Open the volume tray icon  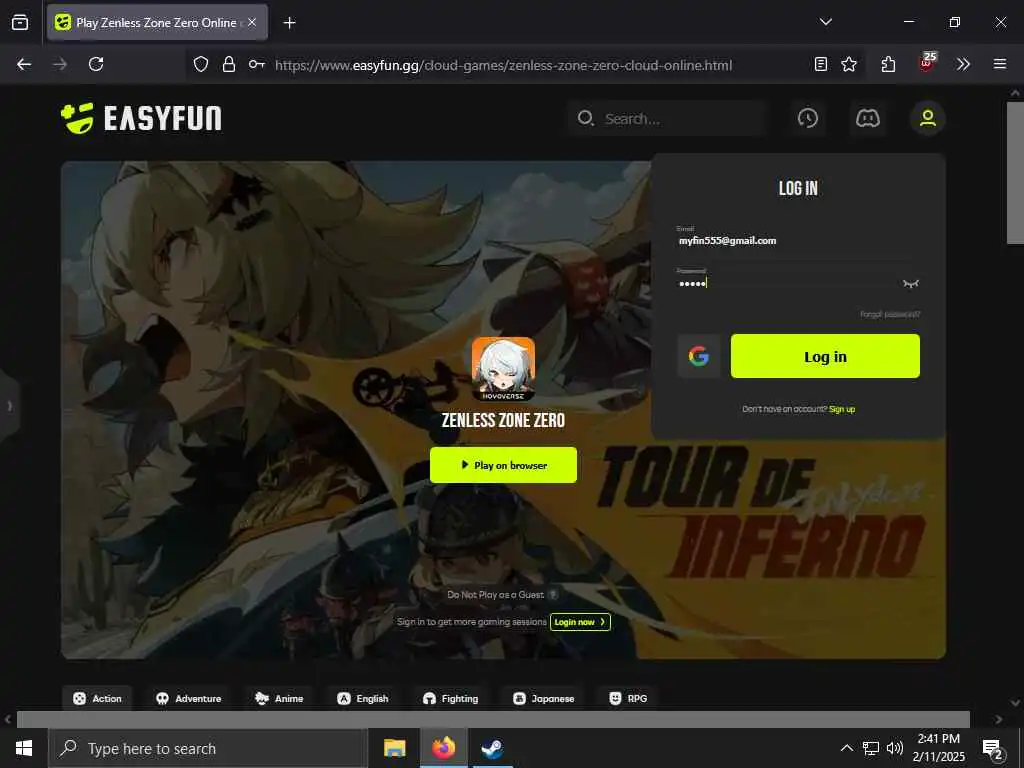[895, 748]
